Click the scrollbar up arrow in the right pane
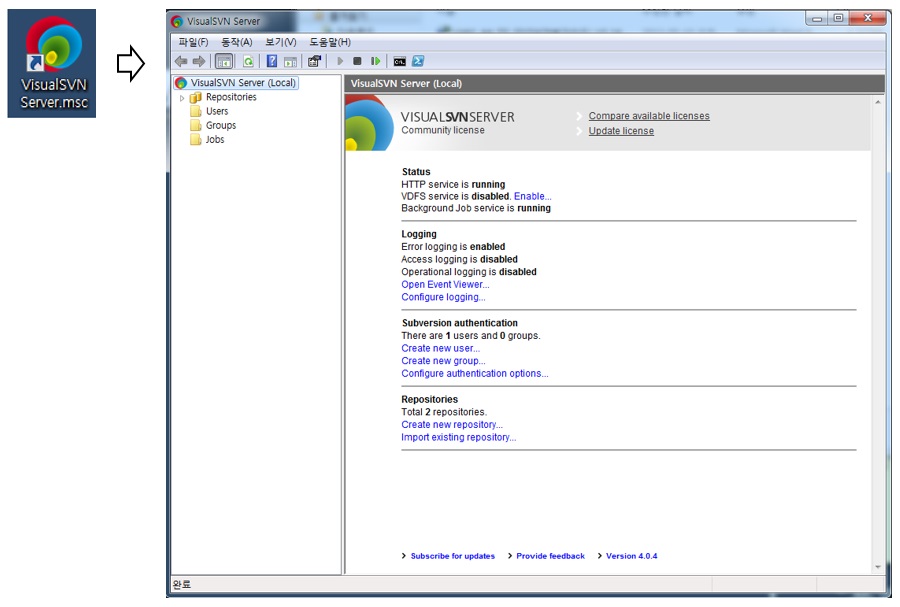Screen dimensions: 900x607 [878, 102]
